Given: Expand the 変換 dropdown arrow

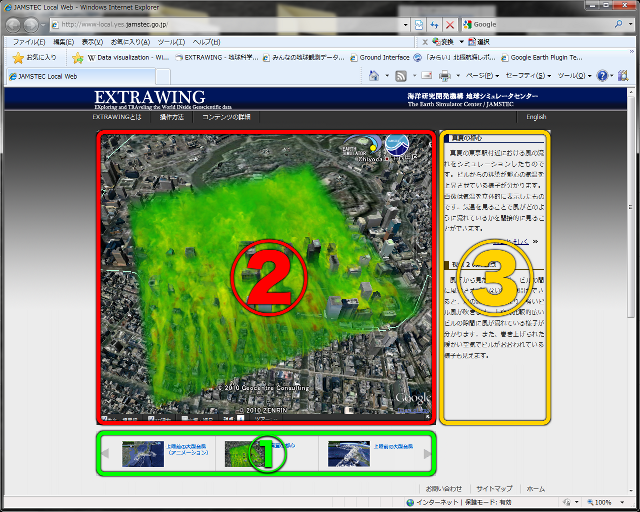Looking at the screenshot, I should (461, 42).
